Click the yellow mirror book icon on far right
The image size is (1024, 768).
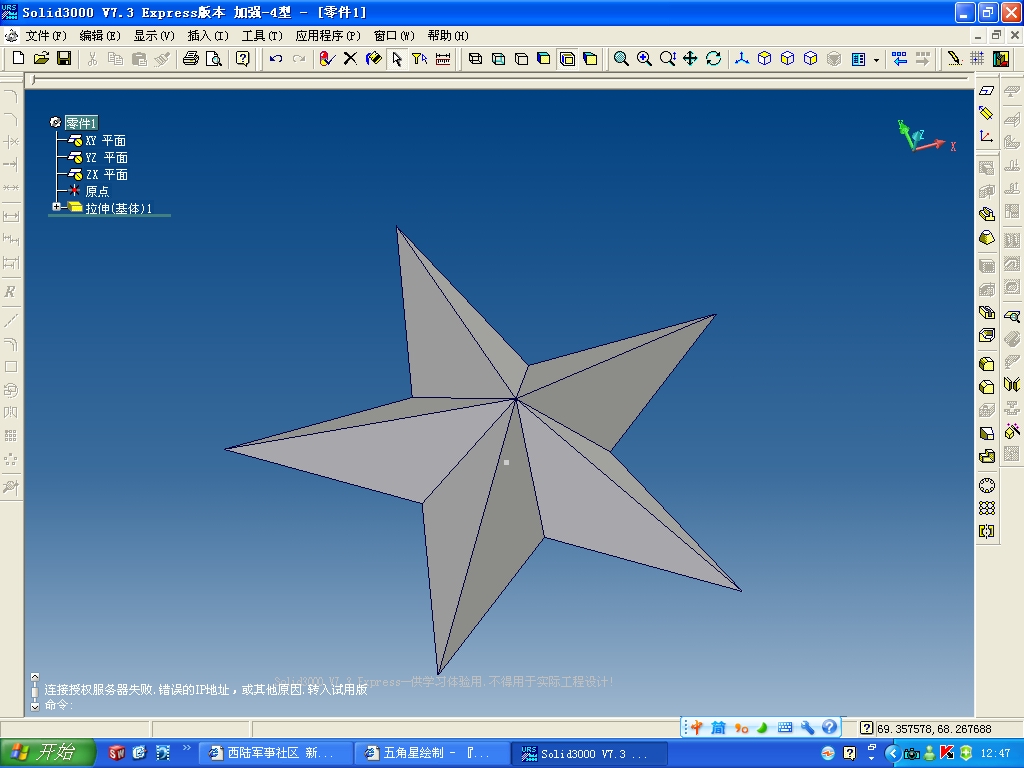[1012, 384]
